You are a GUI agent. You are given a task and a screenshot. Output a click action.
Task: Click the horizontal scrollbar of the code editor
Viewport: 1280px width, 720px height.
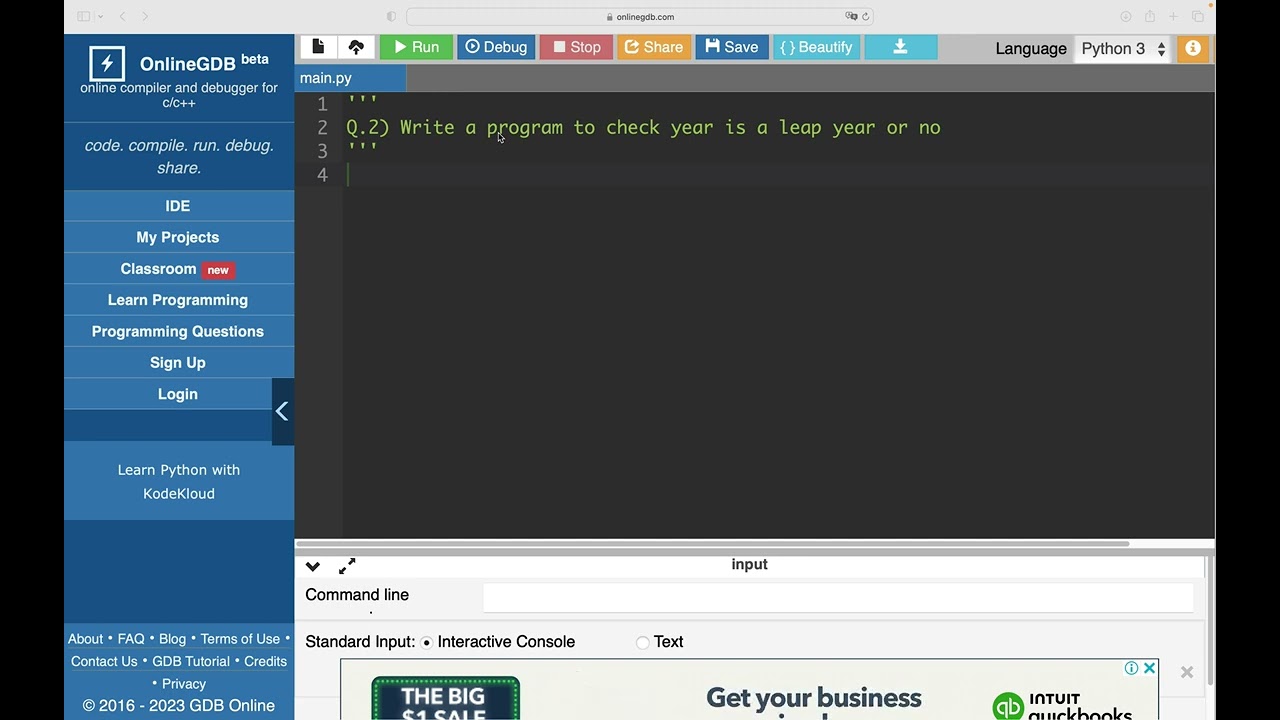click(712, 544)
